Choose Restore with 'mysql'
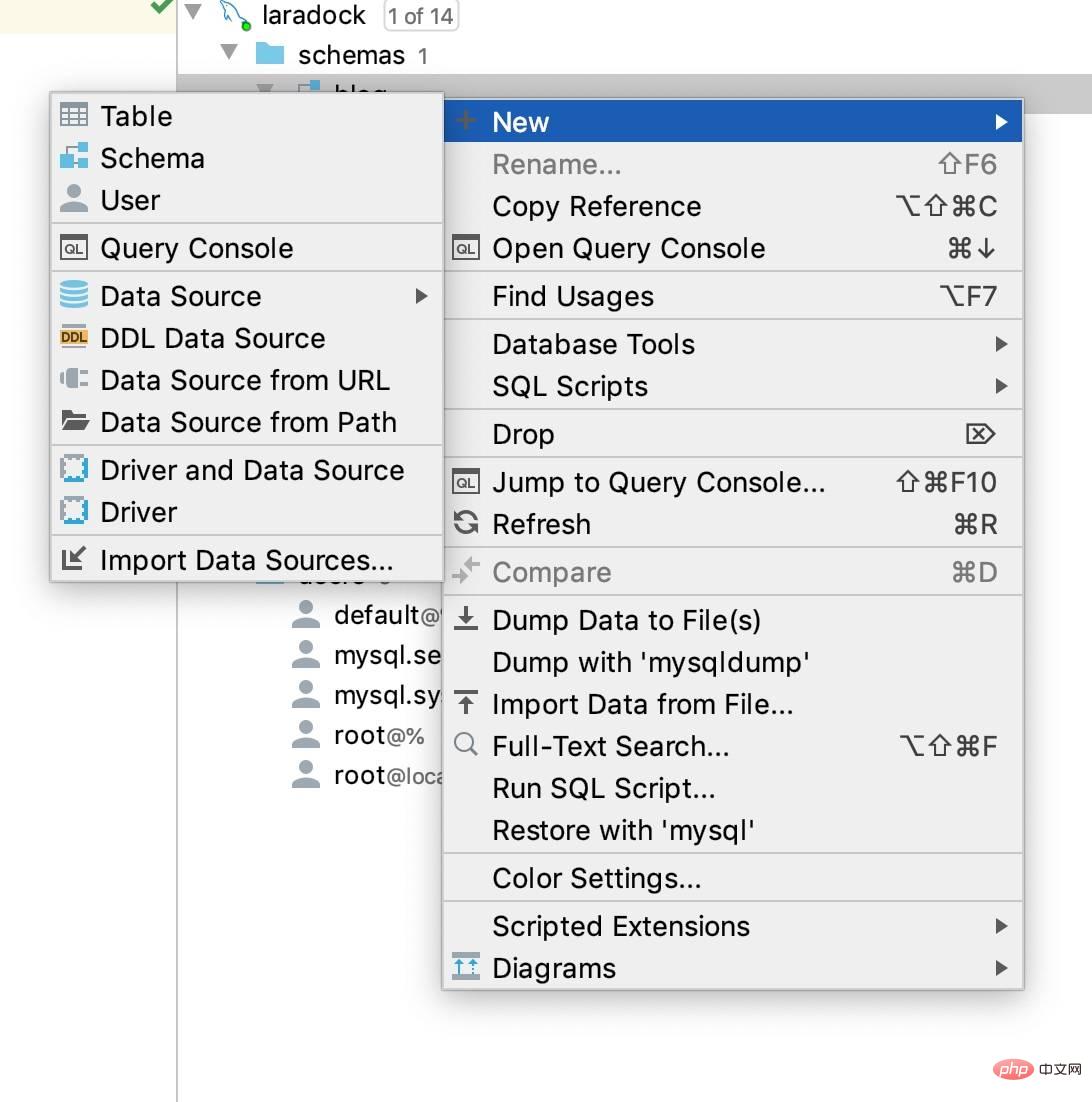Viewport: 1092px width, 1102px height. [x=733, y=830]
